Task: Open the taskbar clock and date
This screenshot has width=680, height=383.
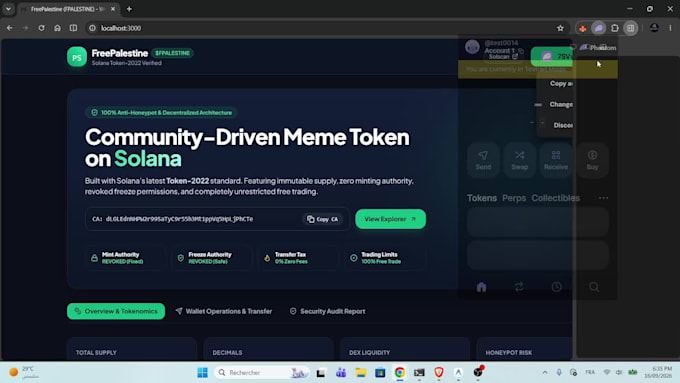Action: pyautogui.click(x=658, y=372)
